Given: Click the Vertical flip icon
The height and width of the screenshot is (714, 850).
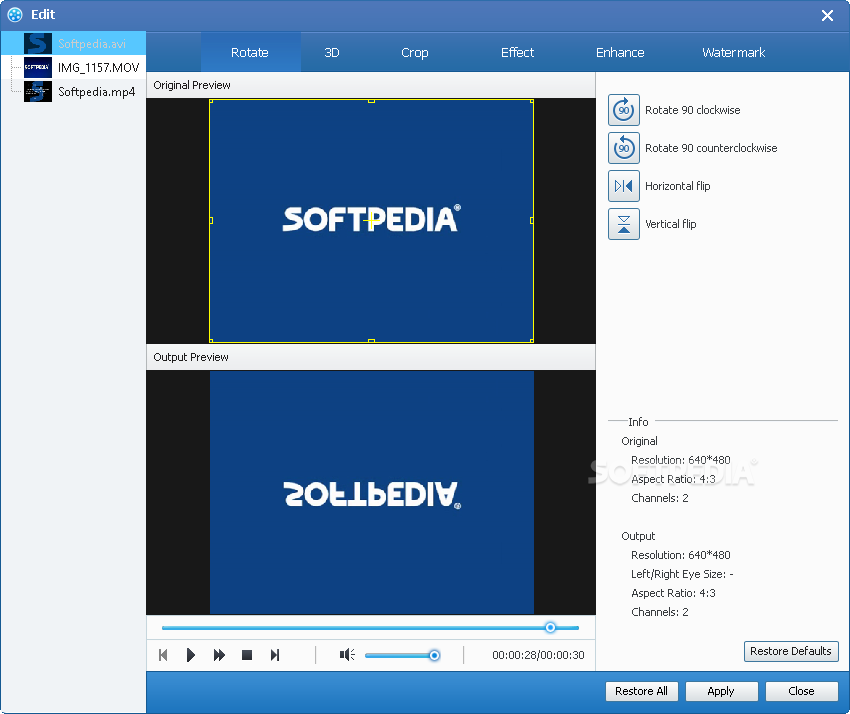Looking at the screenshot, I should [623, 224].
